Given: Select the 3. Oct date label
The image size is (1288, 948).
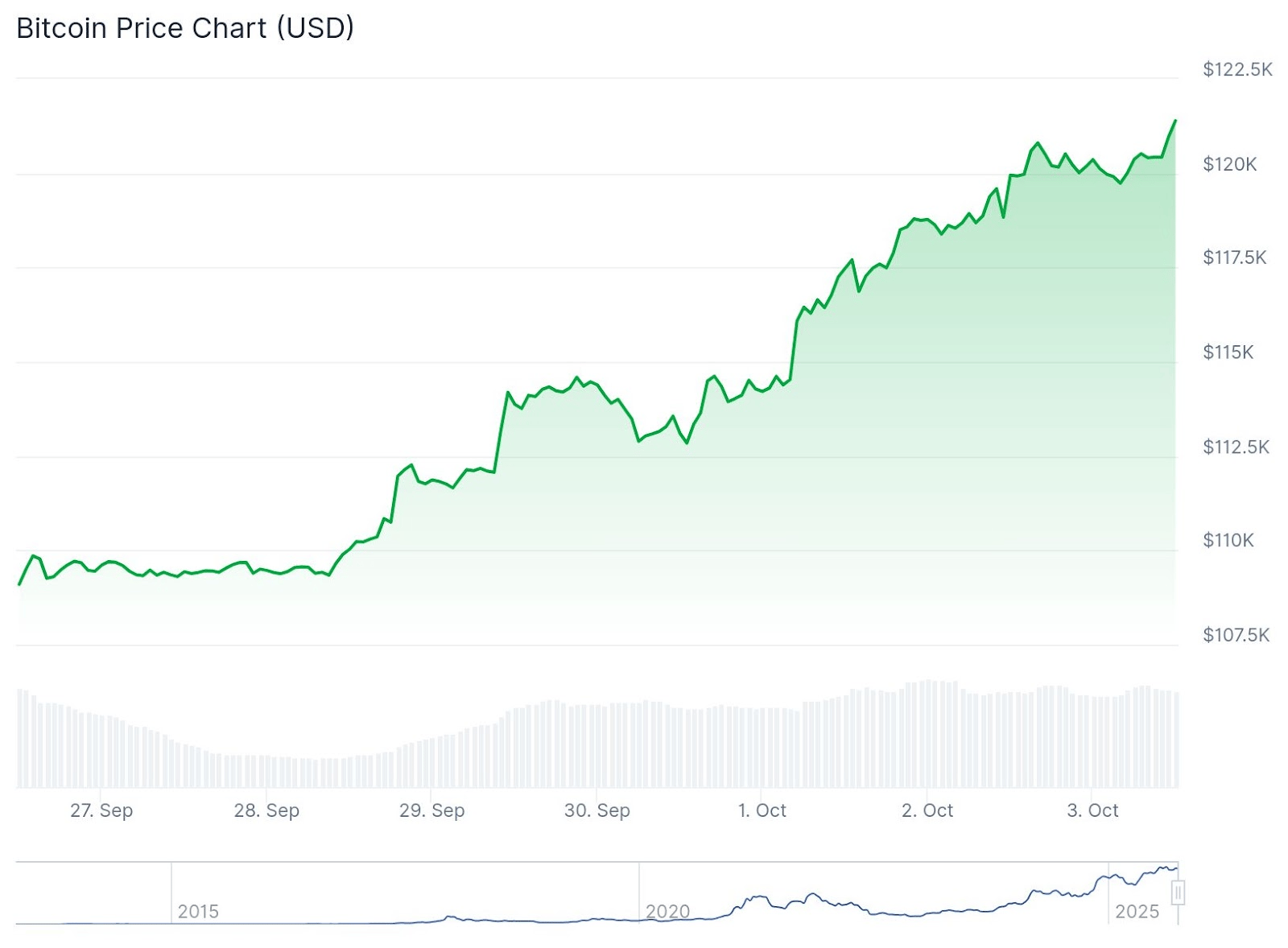Looking at the screenshot, I should point(1093,810).
